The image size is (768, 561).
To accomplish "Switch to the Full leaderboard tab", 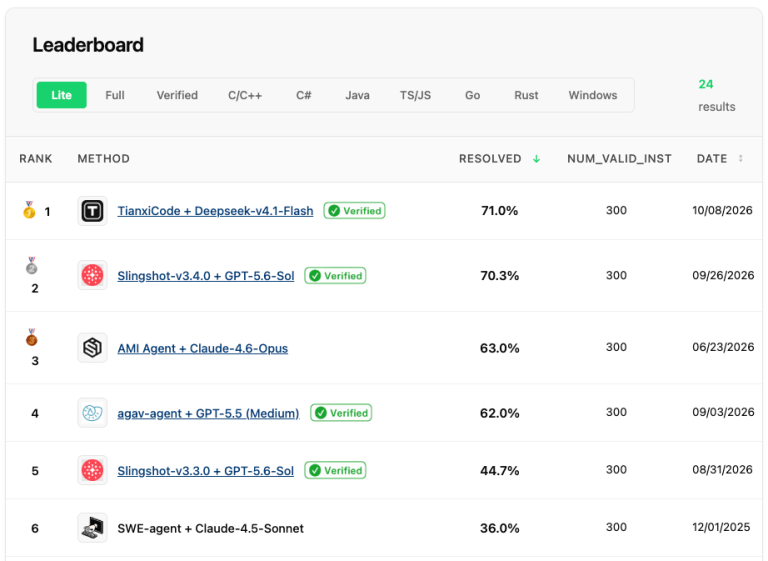I will click(x=115, y=95).
